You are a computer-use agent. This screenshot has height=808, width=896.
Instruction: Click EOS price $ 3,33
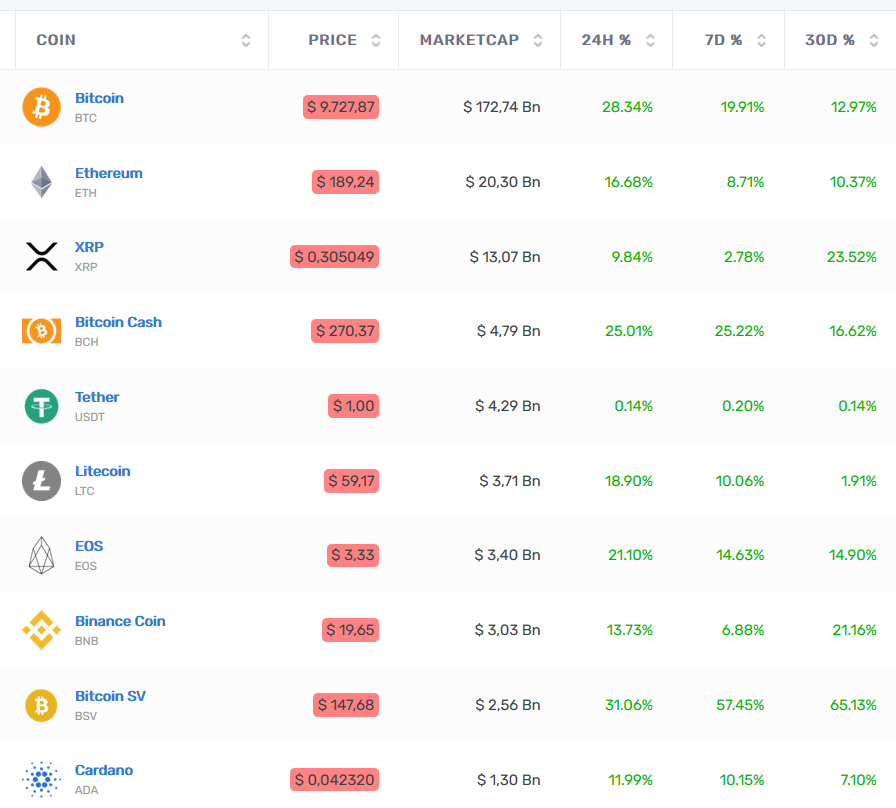[x=353, y=555]
